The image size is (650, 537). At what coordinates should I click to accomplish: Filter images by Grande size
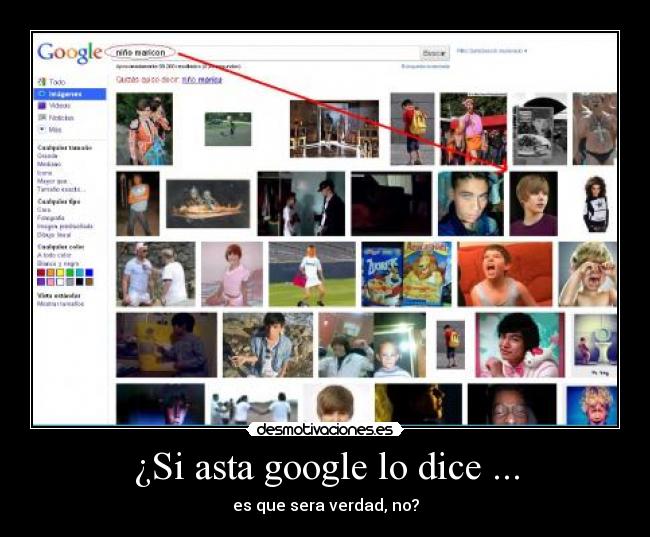point(47,156)
